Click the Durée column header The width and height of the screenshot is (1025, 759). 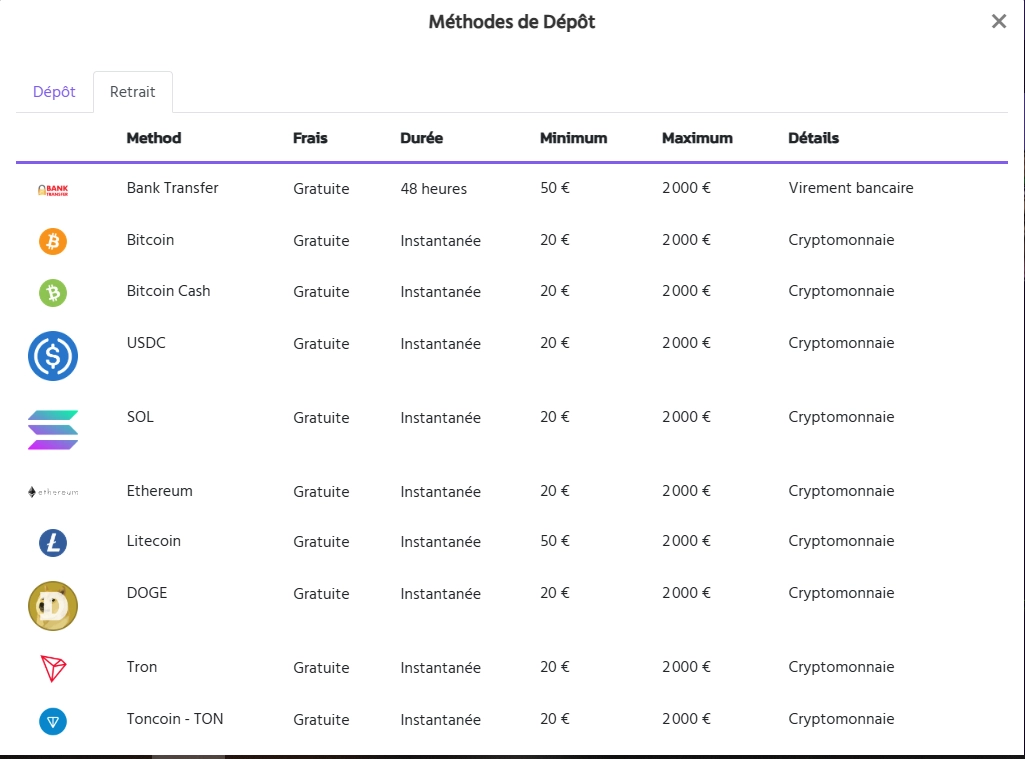coord(421,138)
